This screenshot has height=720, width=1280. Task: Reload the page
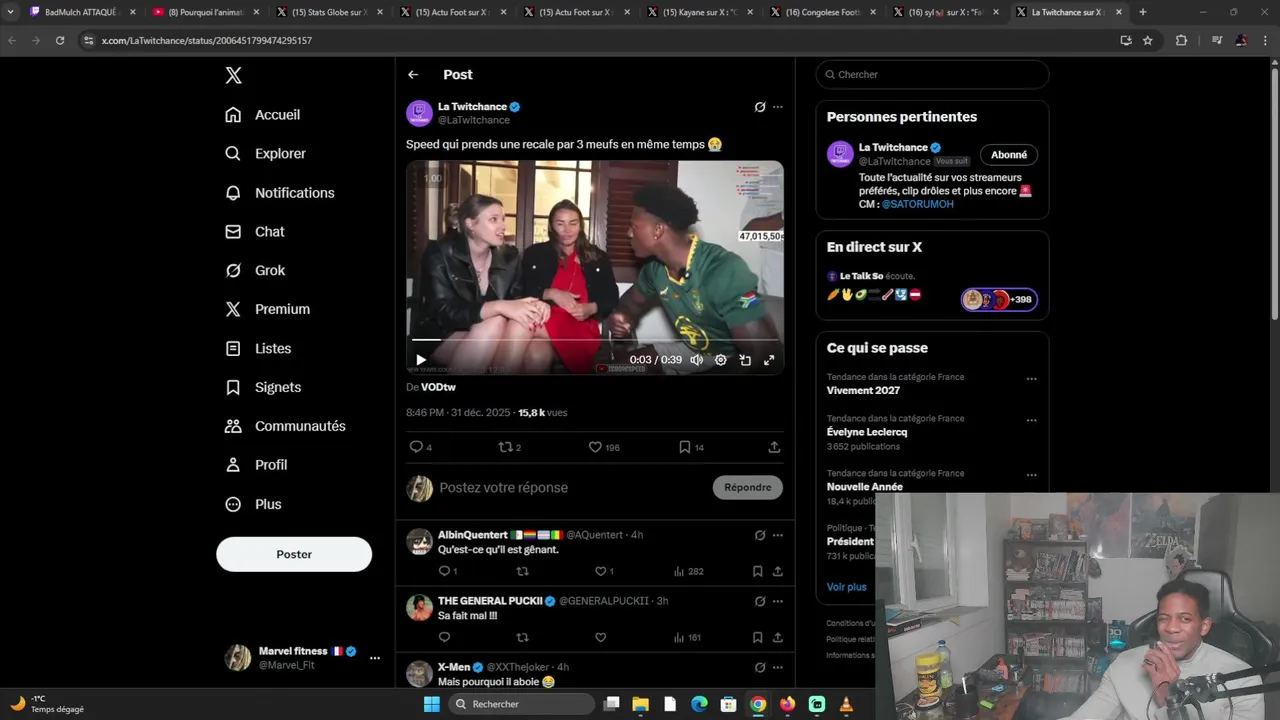point(60,40)
